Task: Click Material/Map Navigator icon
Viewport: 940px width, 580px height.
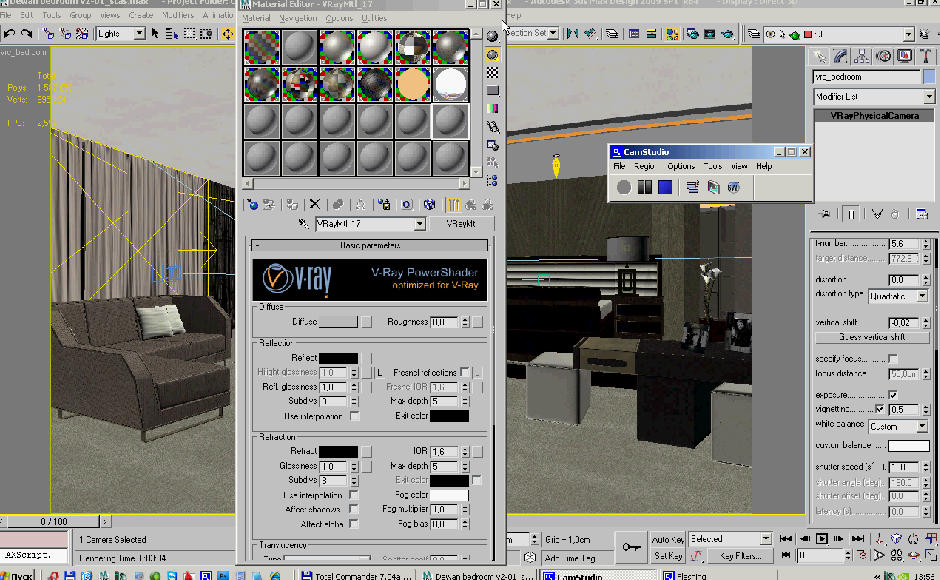Action: pos(492,181)
